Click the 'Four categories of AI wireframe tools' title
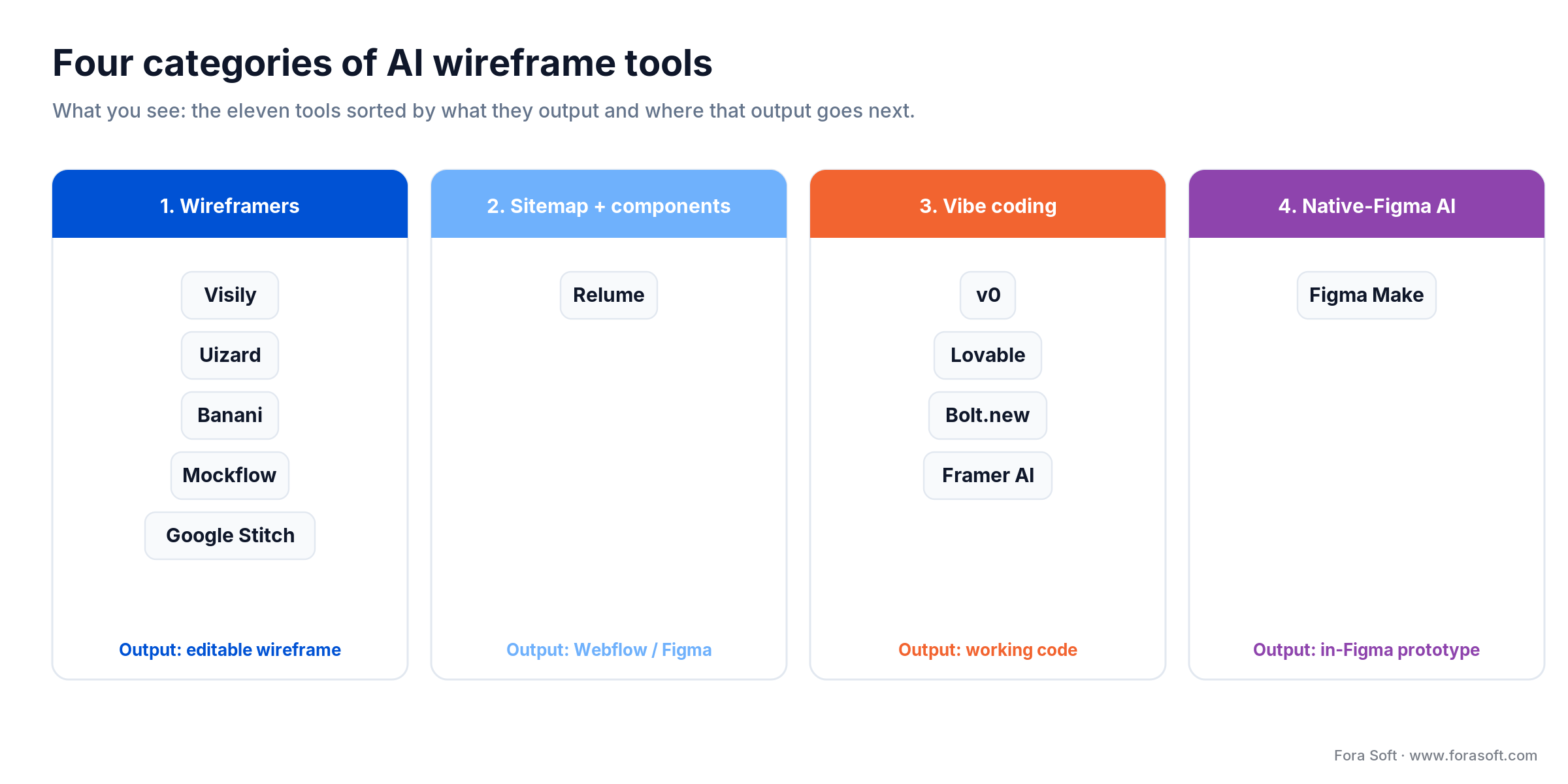The image size is (1568, 784). coord(382,63)
